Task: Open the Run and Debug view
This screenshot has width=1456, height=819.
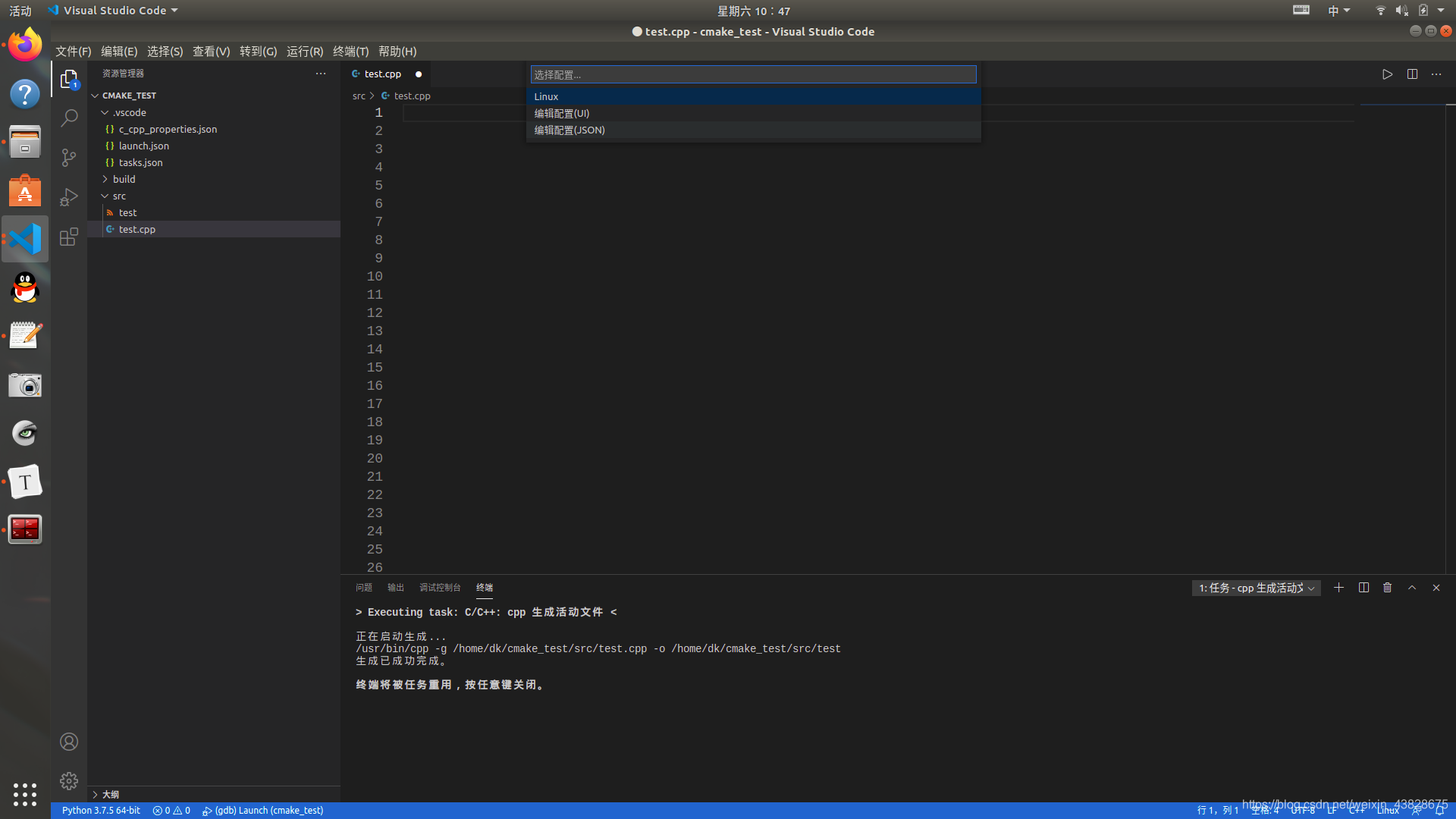Action: click(x=69, y=197)
